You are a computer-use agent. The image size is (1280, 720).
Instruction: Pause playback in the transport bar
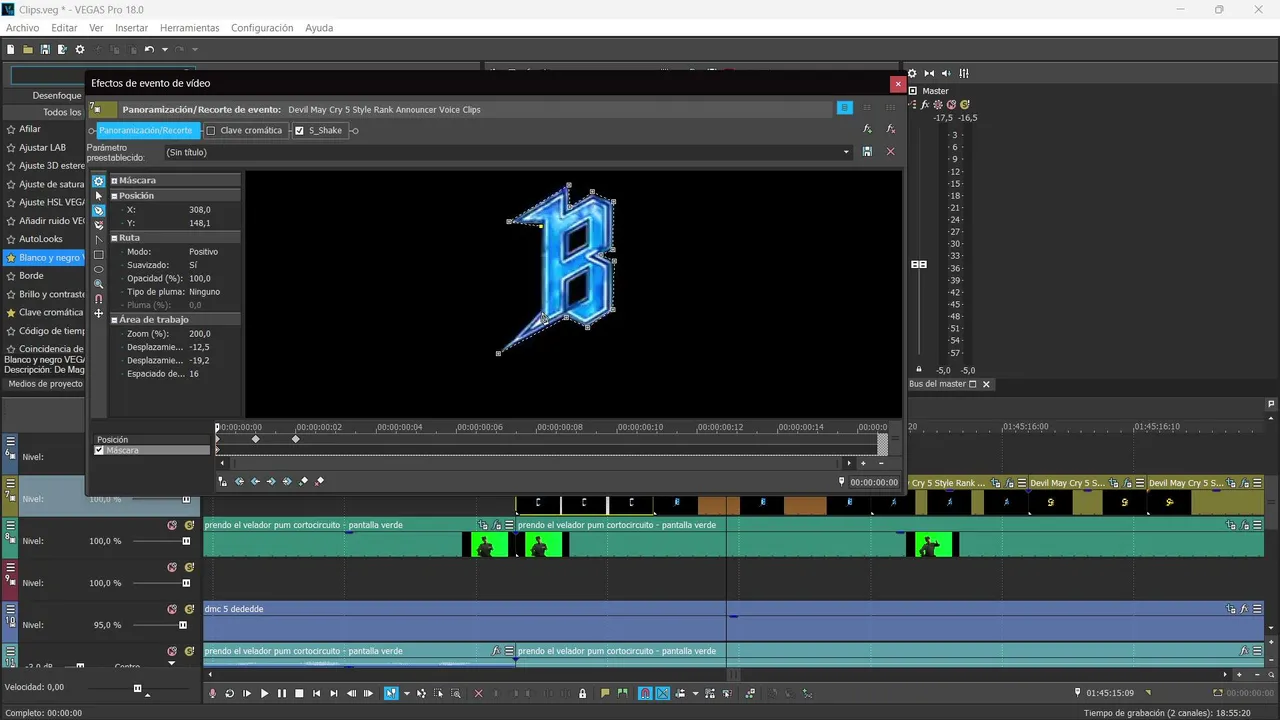281,693
